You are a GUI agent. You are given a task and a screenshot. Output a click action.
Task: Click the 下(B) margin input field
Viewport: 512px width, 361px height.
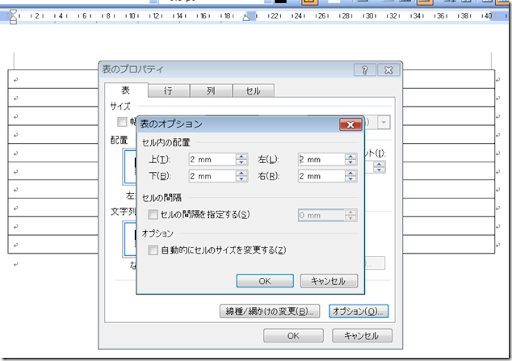point(212,176)
